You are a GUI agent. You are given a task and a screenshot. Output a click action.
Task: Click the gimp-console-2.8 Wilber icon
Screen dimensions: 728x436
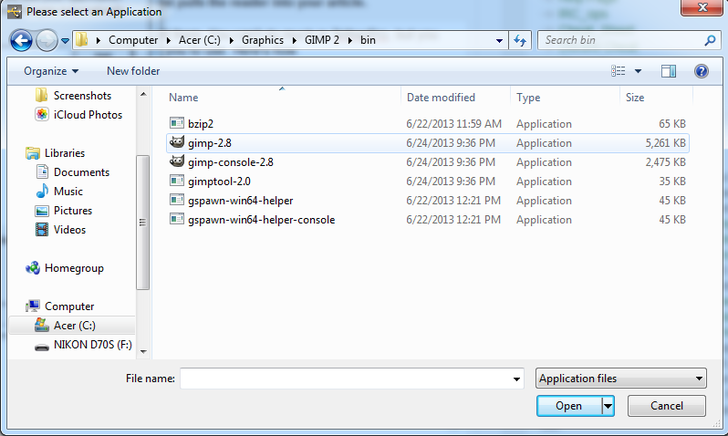pyautogui.click(x=176, y=161)
